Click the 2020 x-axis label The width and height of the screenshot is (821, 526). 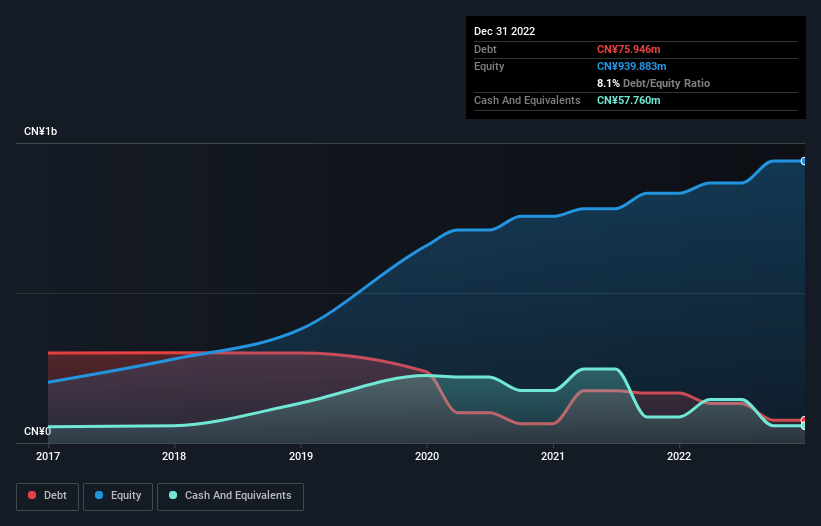[427, 456]
